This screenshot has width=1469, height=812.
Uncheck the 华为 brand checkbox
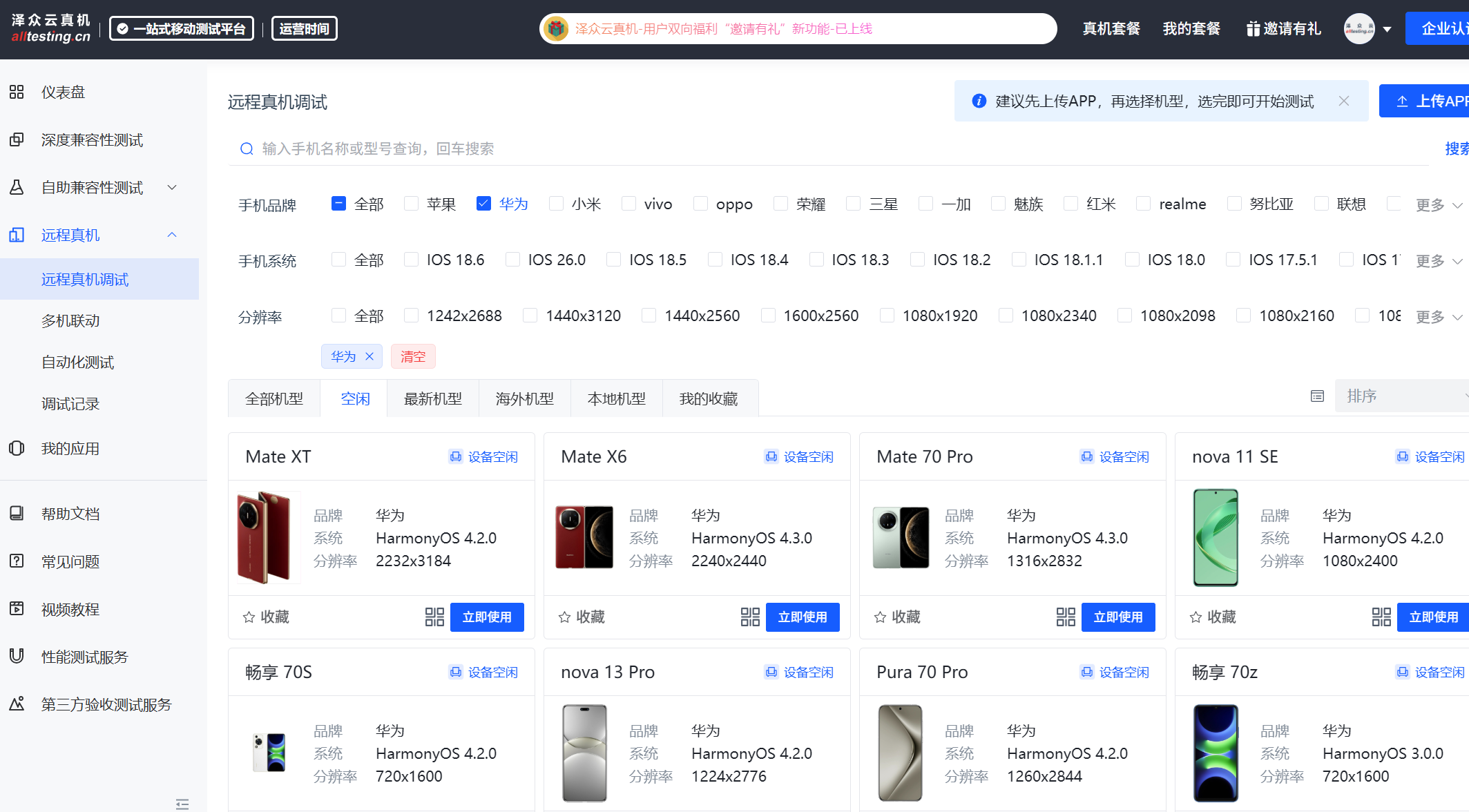point(483,204)
